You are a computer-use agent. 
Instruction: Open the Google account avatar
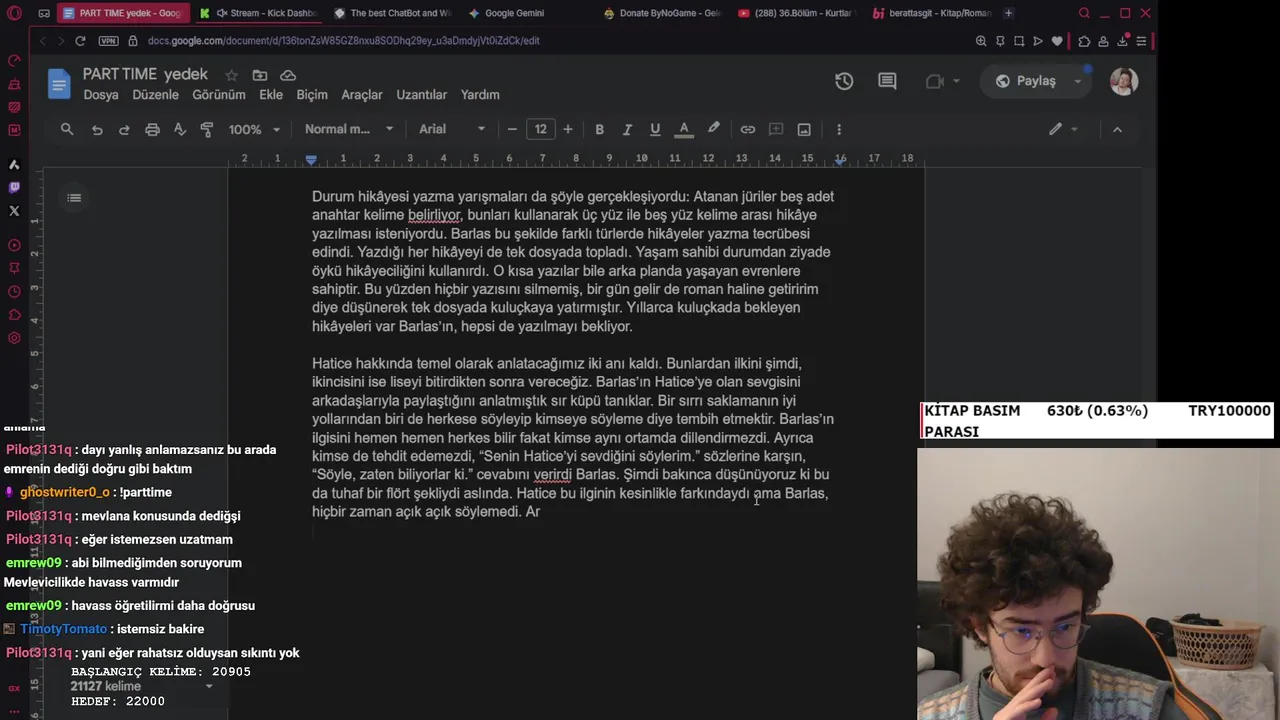(1124, 81)
